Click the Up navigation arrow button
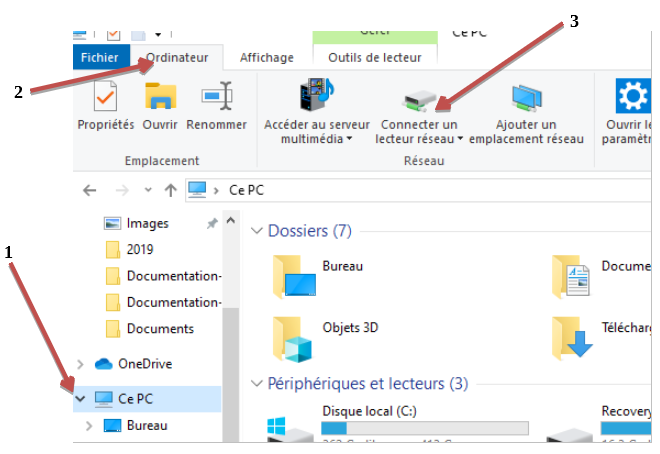 pyautogui.click(x=170, y=190)
